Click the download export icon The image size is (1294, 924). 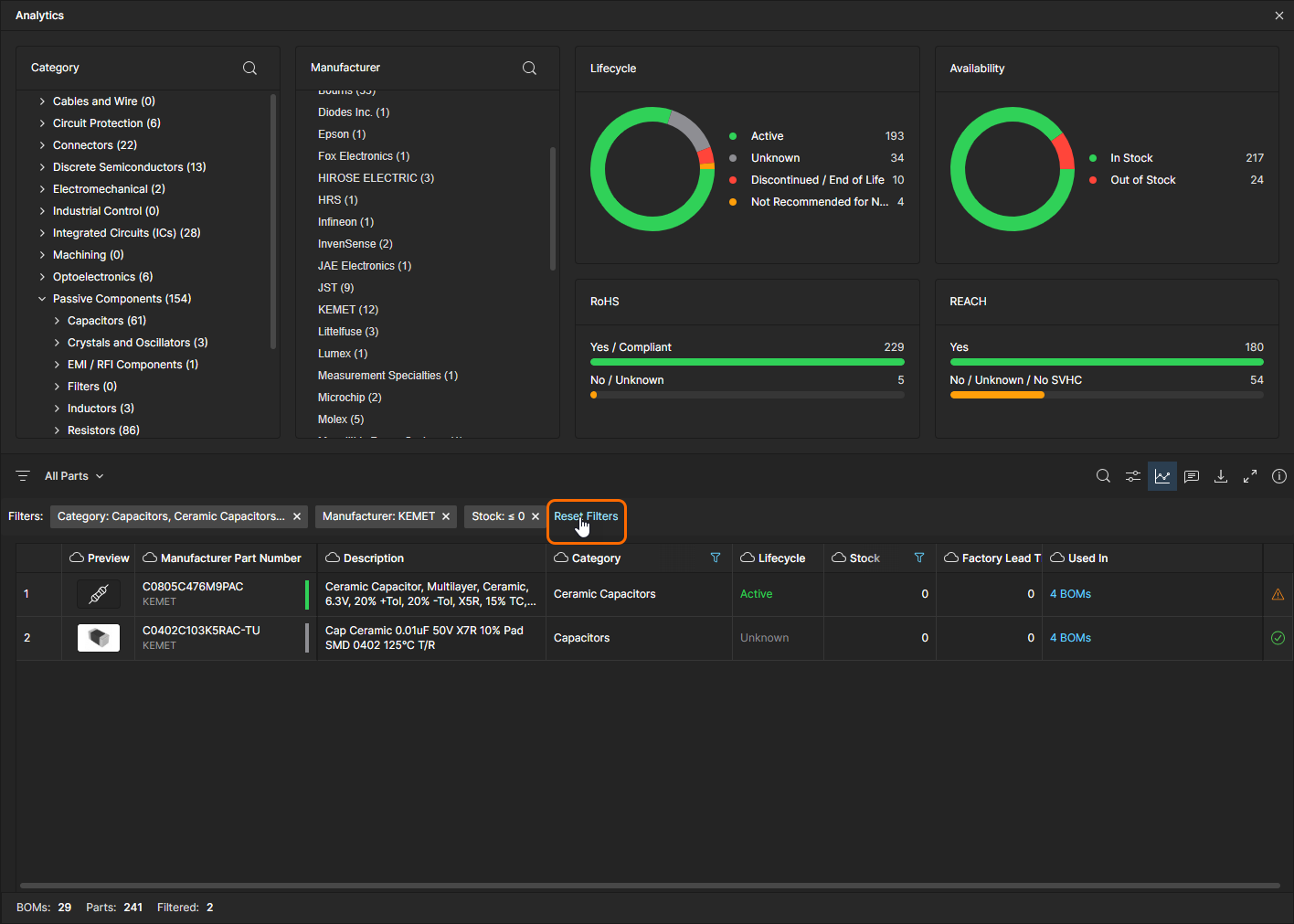tap(1220, 476)
